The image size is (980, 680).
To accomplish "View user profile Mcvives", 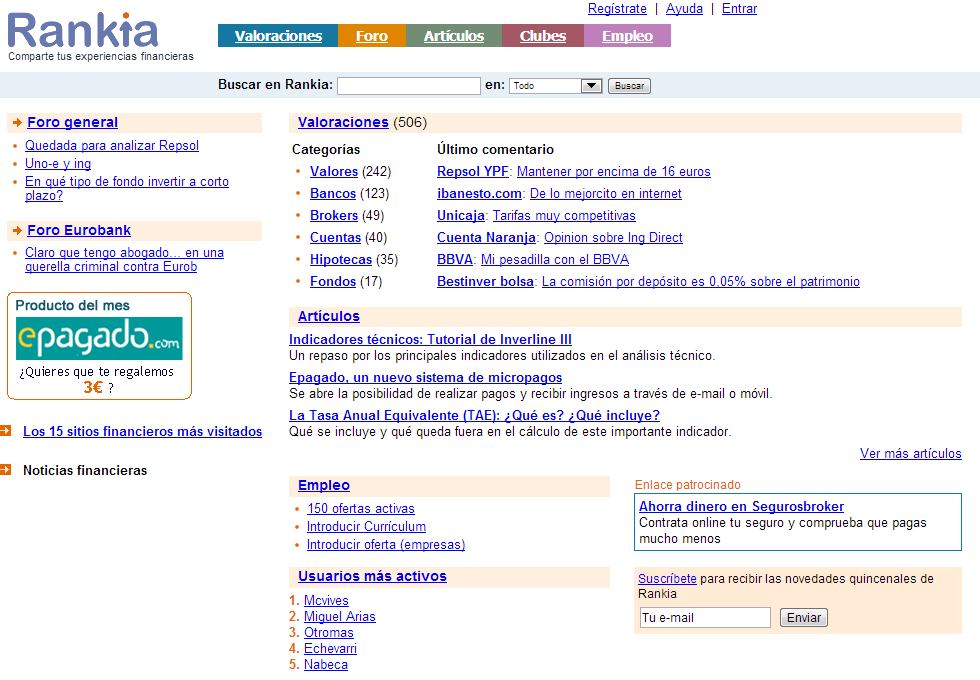I will point(326,601).
